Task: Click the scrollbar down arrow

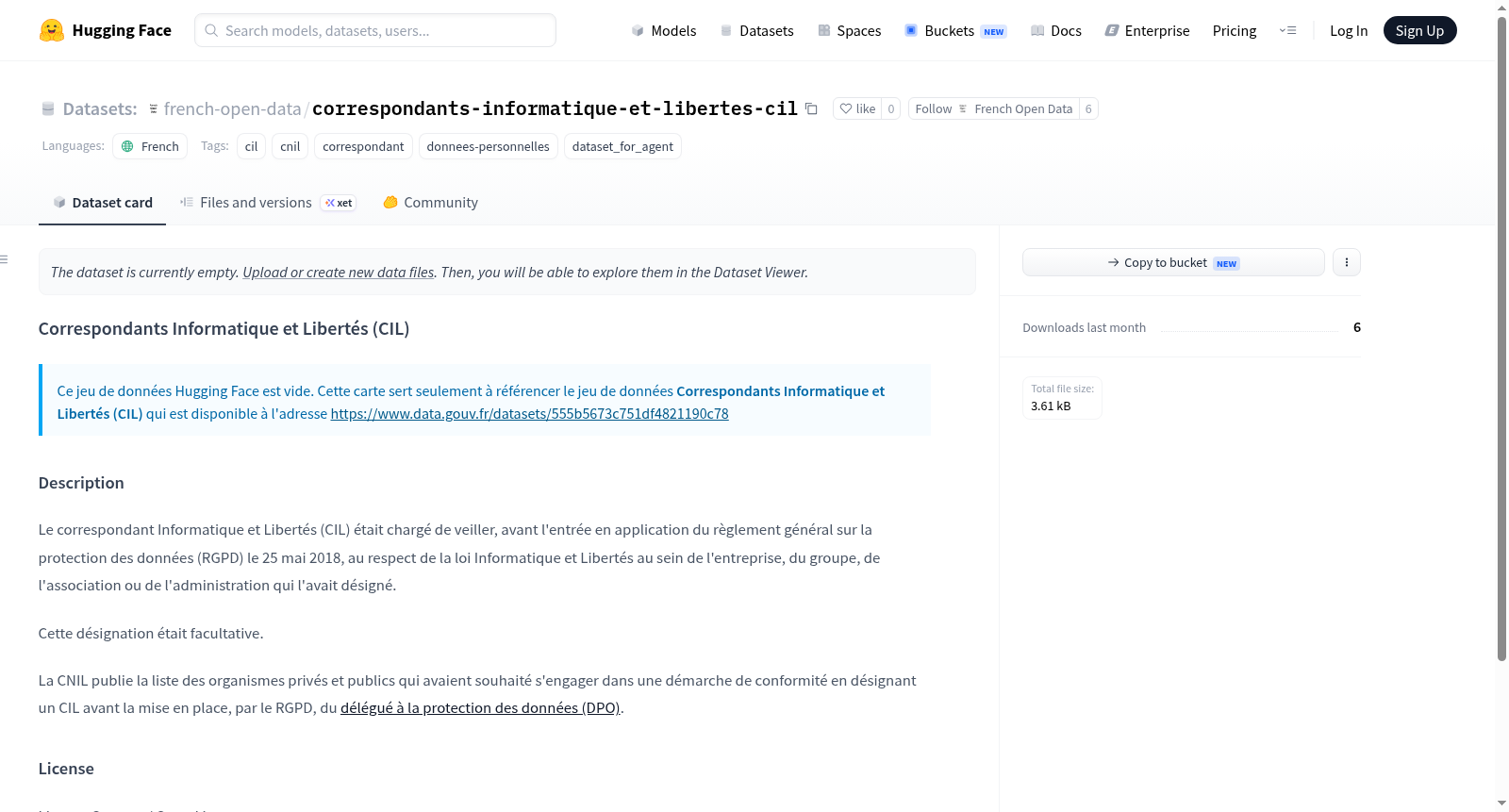Action: tap(1501, 804)
